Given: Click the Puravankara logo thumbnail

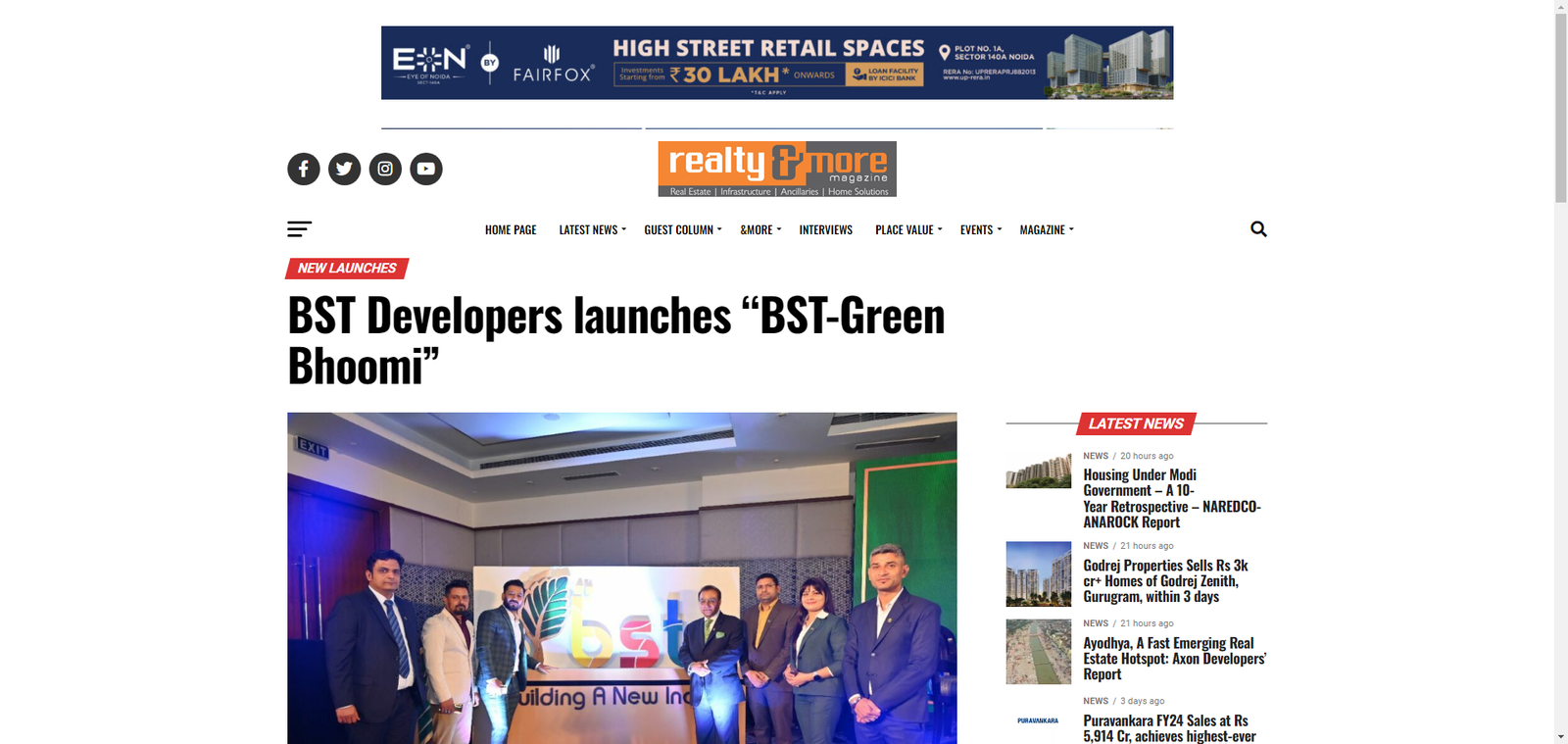Looking at the screenshot, I should (1039, 720).
